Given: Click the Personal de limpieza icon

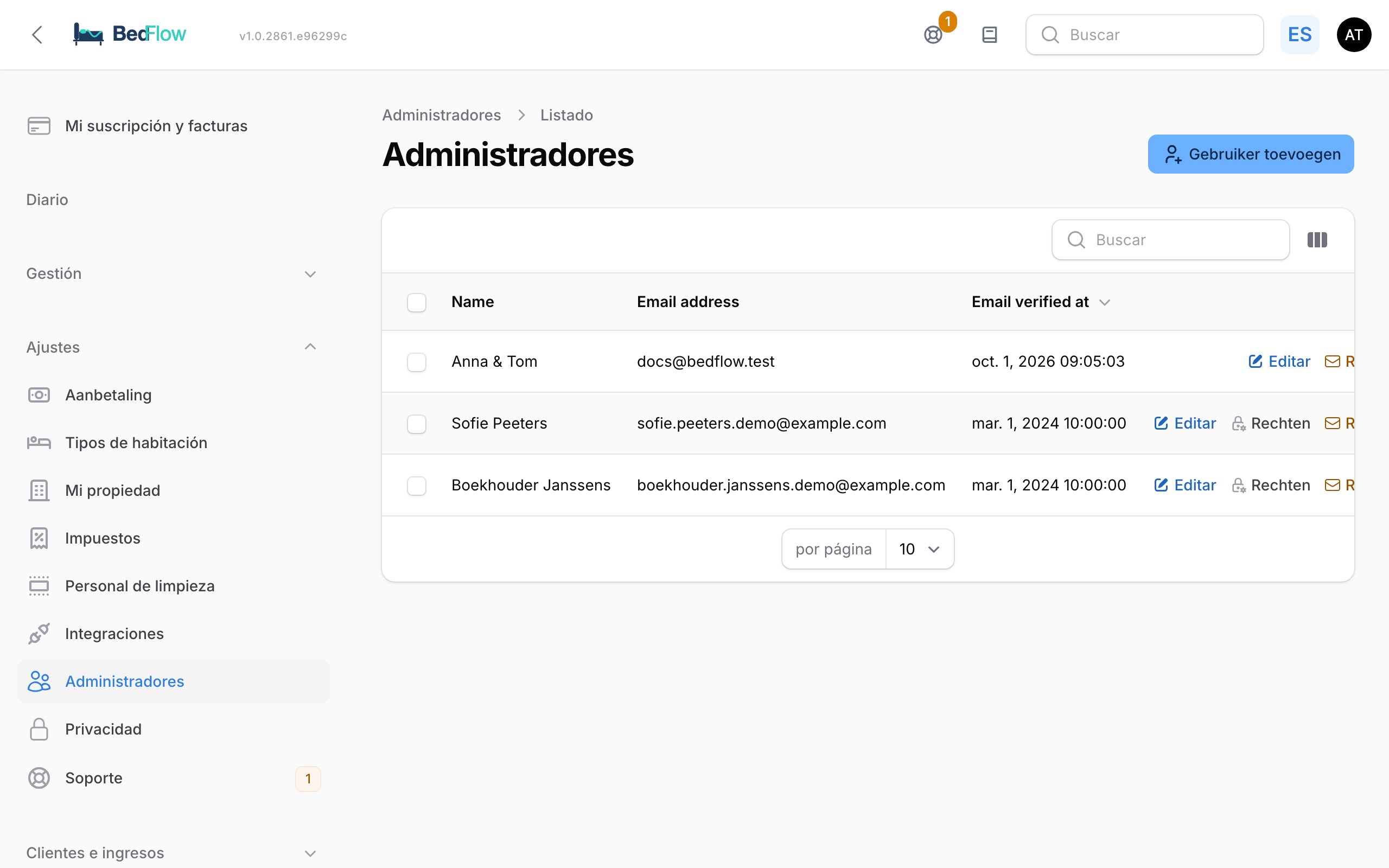Looking at the screenshot, I should coord(39,585).
